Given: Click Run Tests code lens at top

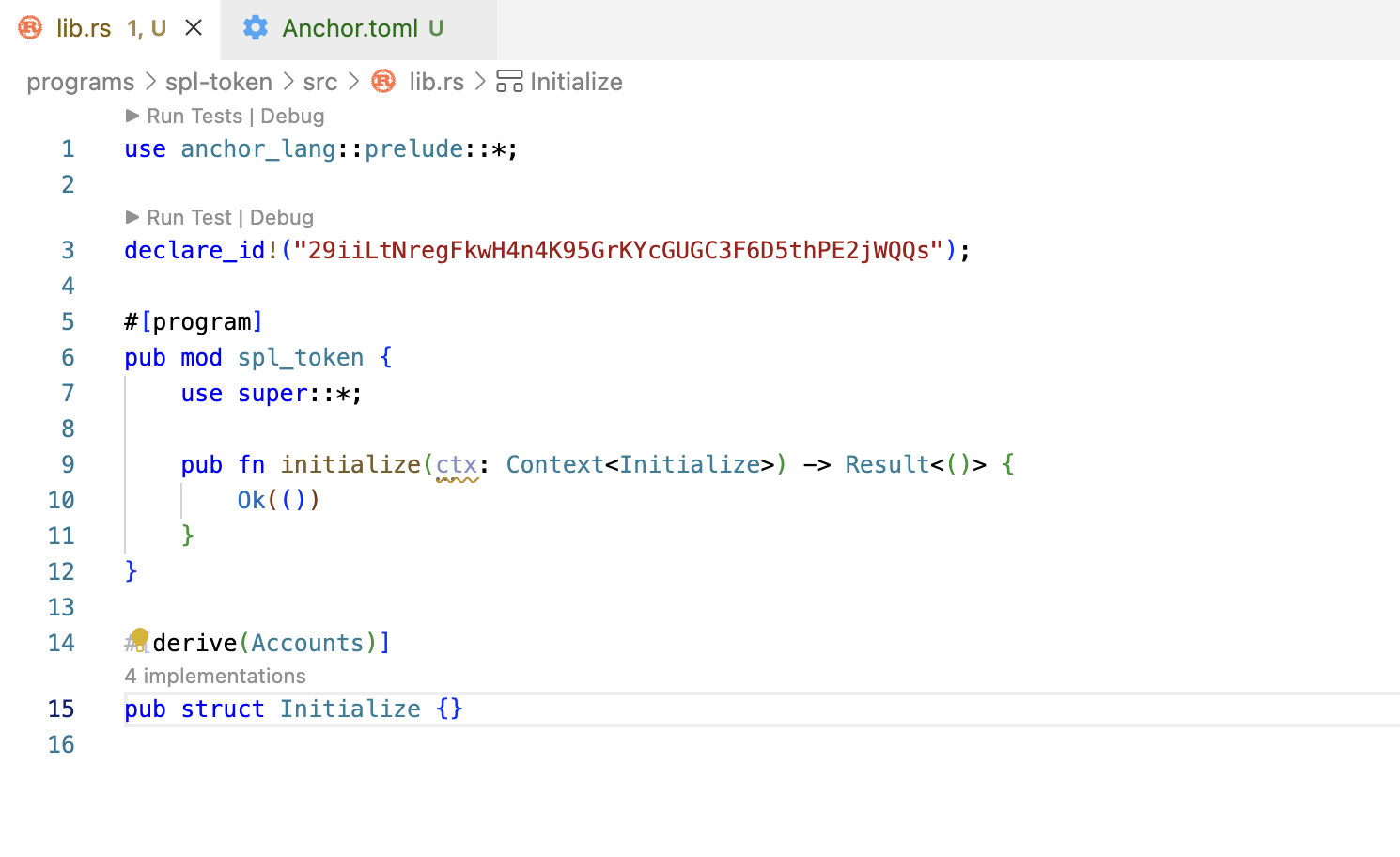Looking at the screenshot, I should click(x=194, y=116).
